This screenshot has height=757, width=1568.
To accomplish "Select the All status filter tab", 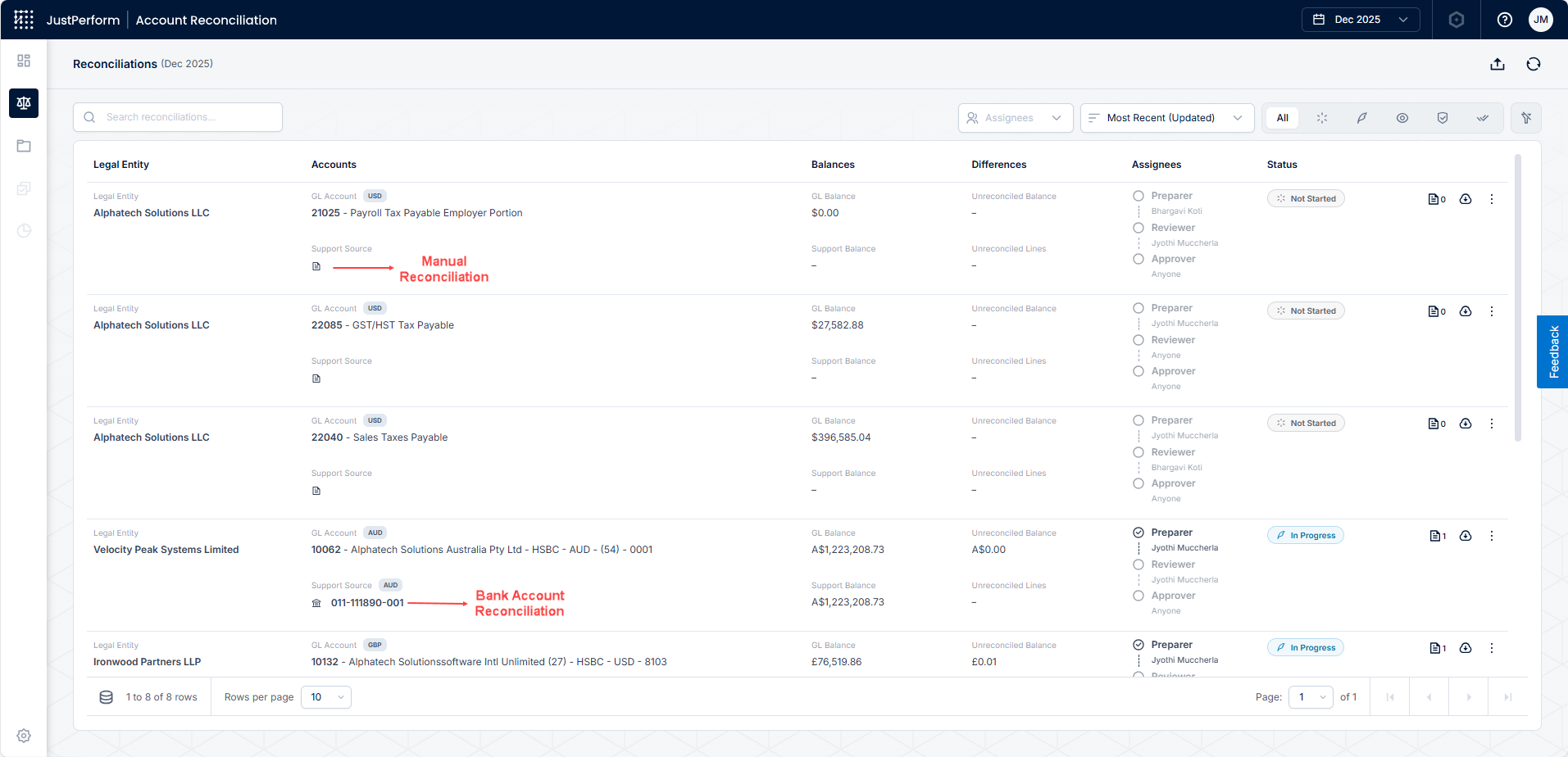I will tap(1283, 118).
